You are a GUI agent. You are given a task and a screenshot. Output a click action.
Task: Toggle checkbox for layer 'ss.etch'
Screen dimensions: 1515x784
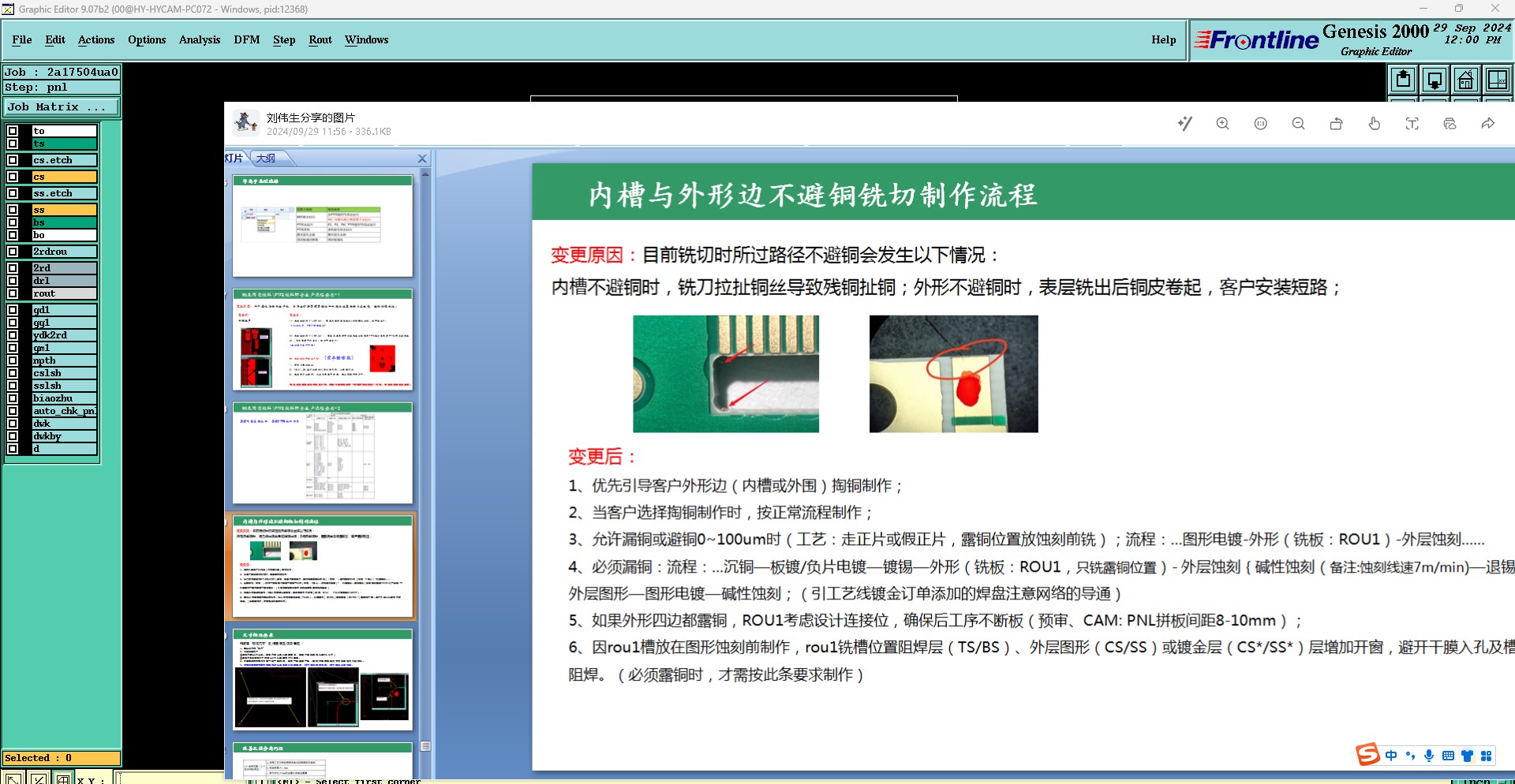pyautogui.click(x=13, y=193)
